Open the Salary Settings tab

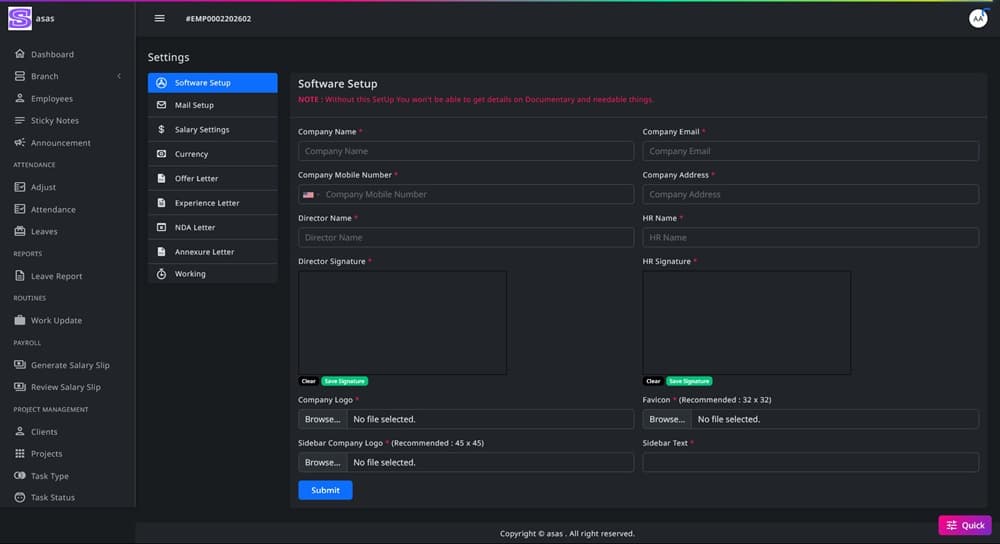click(201, 130)
